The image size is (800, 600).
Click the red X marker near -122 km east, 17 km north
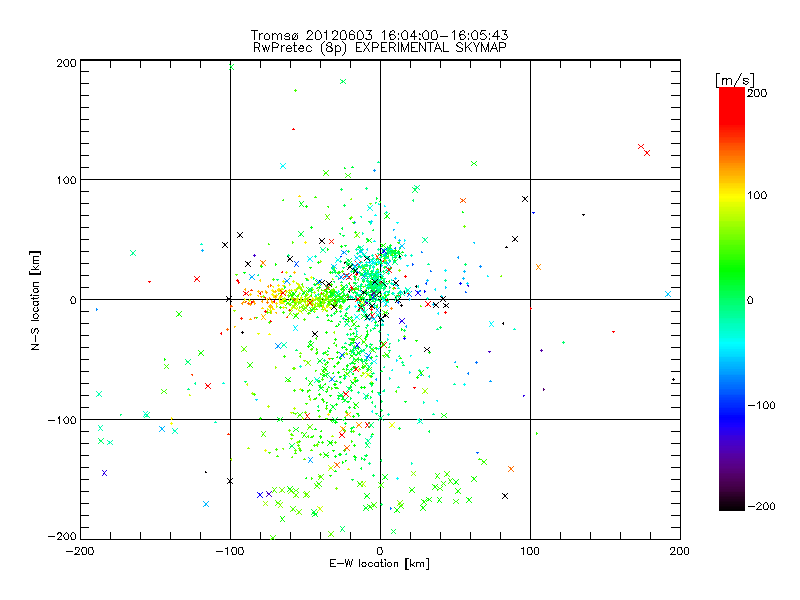(197, 279)
